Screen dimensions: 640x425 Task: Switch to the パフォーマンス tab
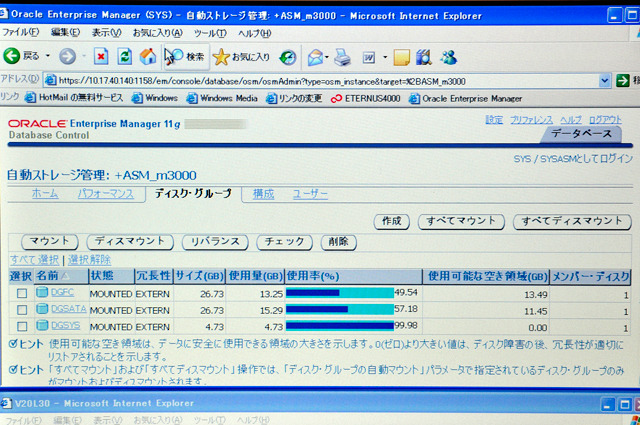point(106,194)
